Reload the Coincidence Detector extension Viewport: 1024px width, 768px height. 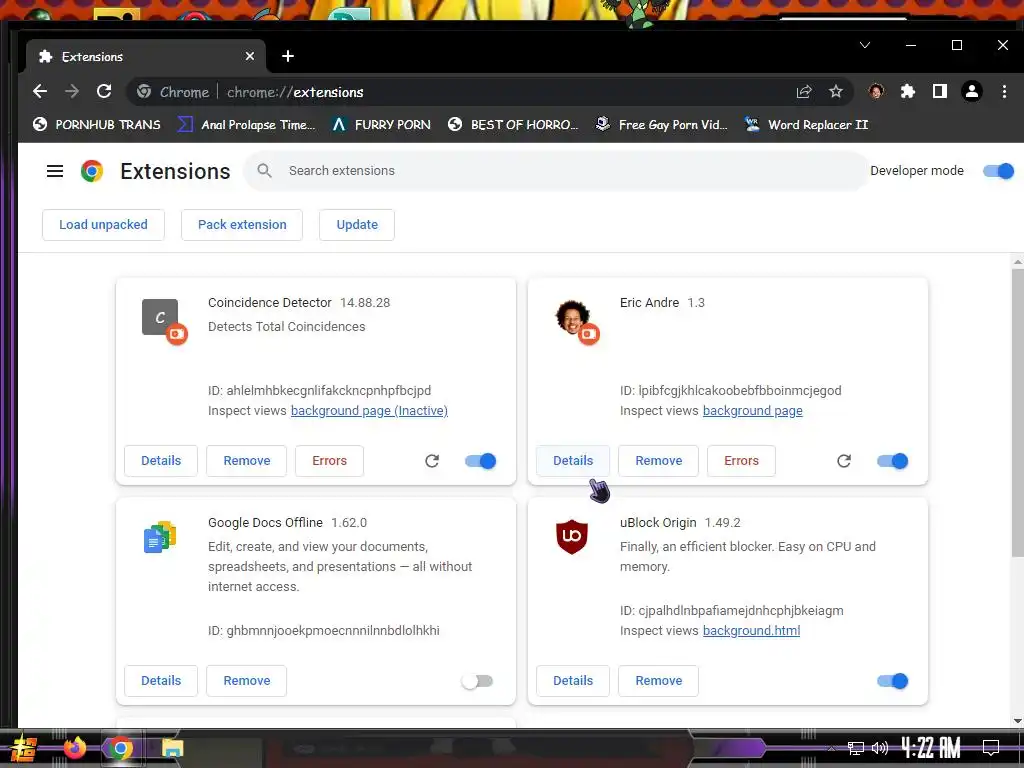coord(432,461)
